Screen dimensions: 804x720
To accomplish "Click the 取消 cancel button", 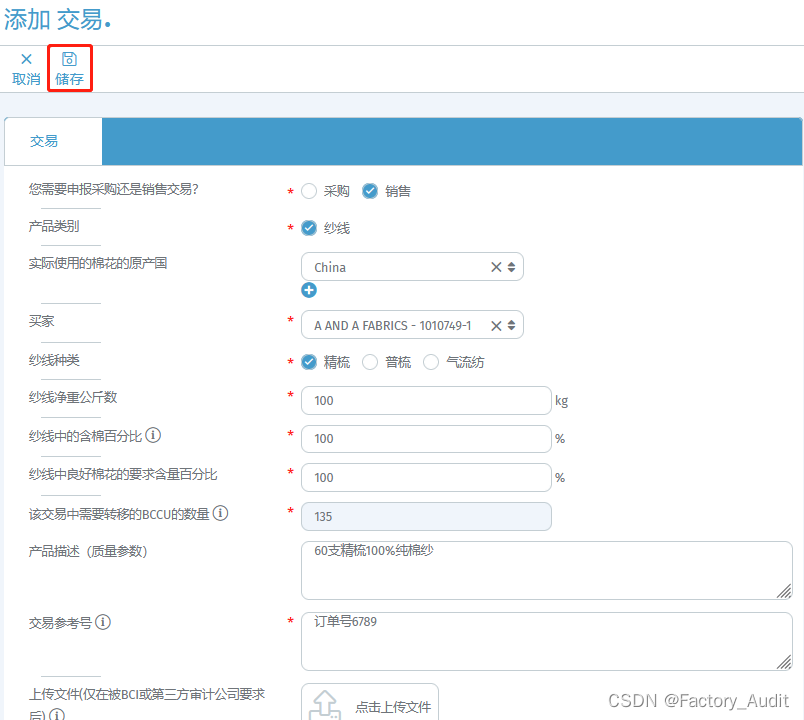I will 25,77.
